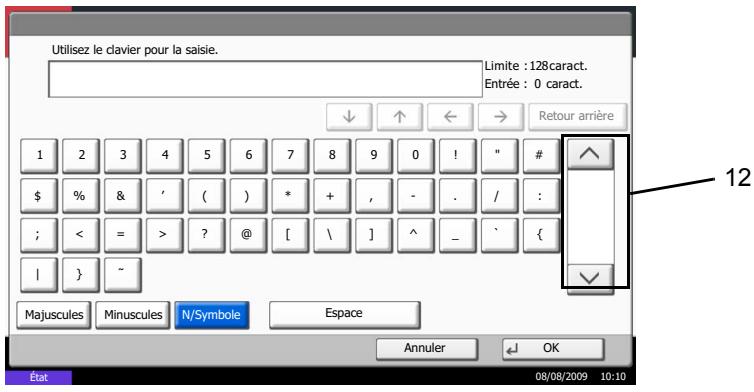754x392 pixels.
Task: Tap the 1 key
Action: [39, 156]
